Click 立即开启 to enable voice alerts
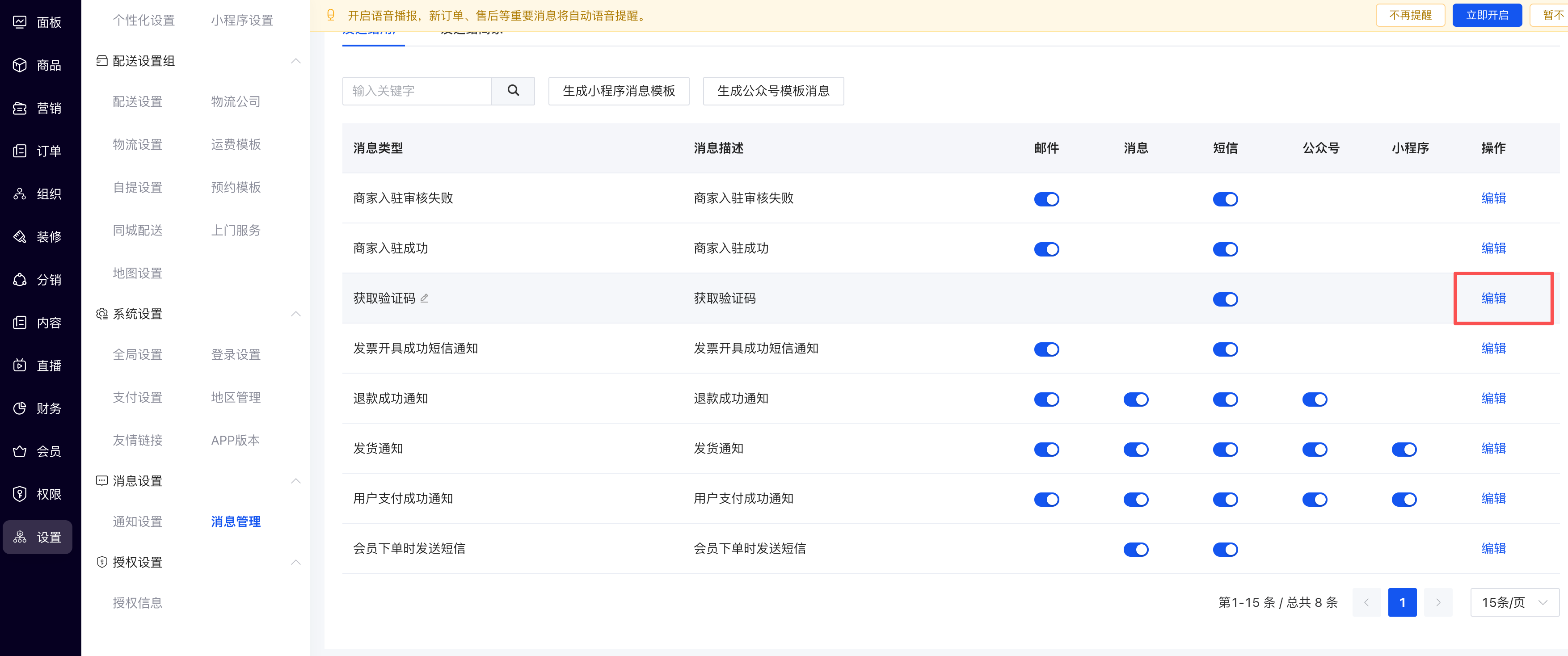The height and width of the screenshot is (656, 1568). tap(1487, 15)
